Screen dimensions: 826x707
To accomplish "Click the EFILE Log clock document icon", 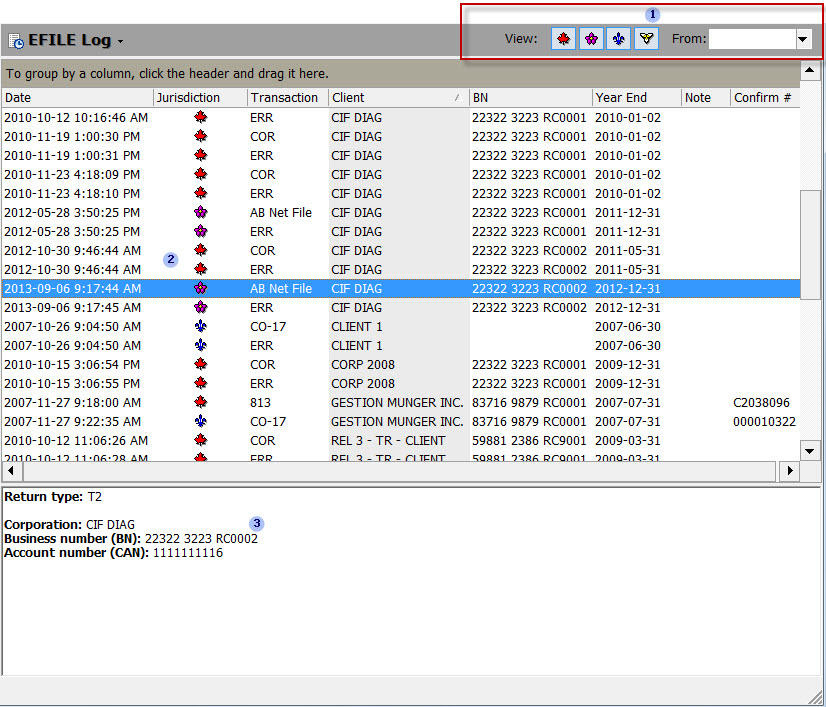I will (x=16, y=41).
